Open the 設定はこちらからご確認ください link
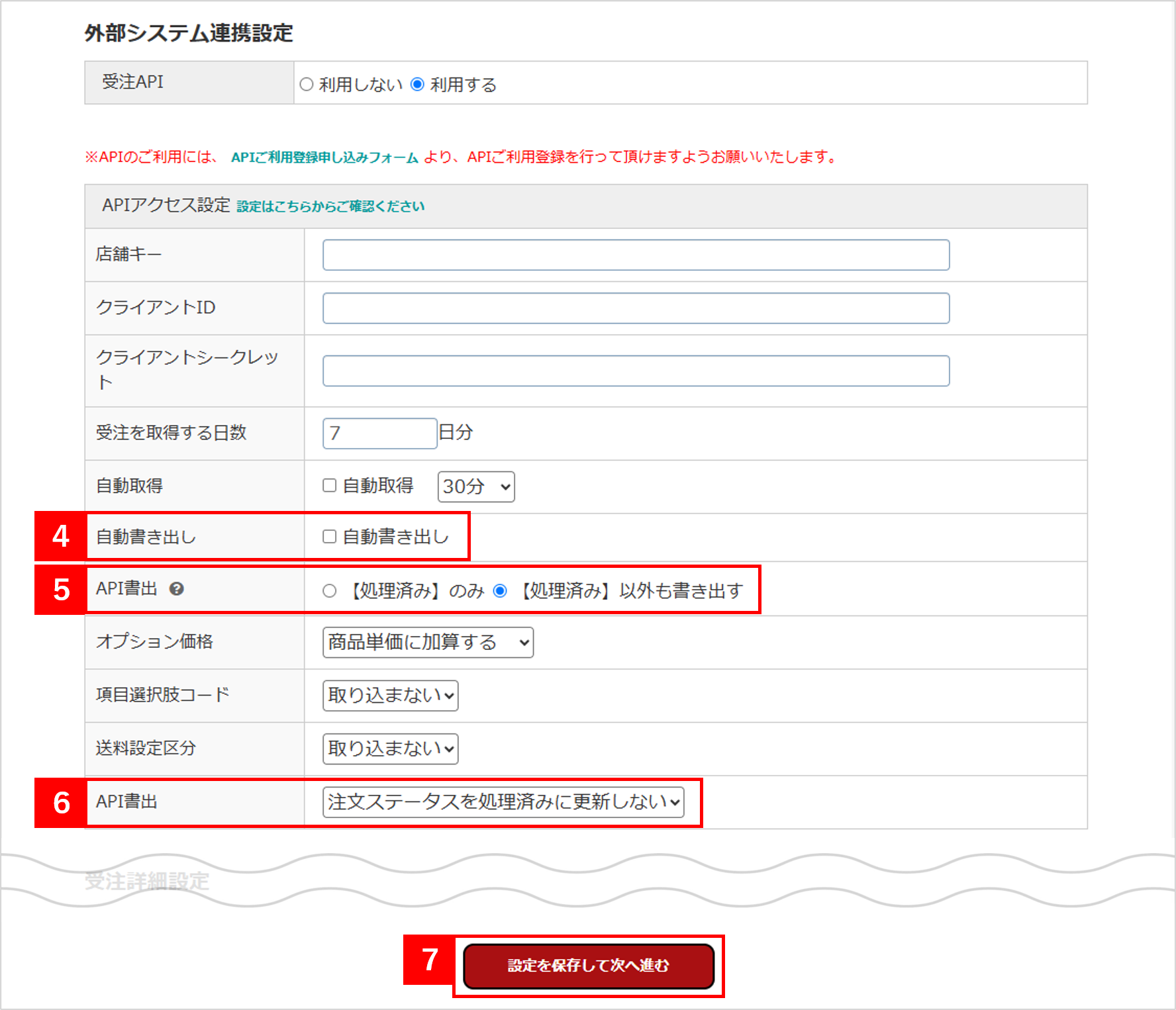The height and width of the screenshot is (1010, 1176). tap(331, 207)
